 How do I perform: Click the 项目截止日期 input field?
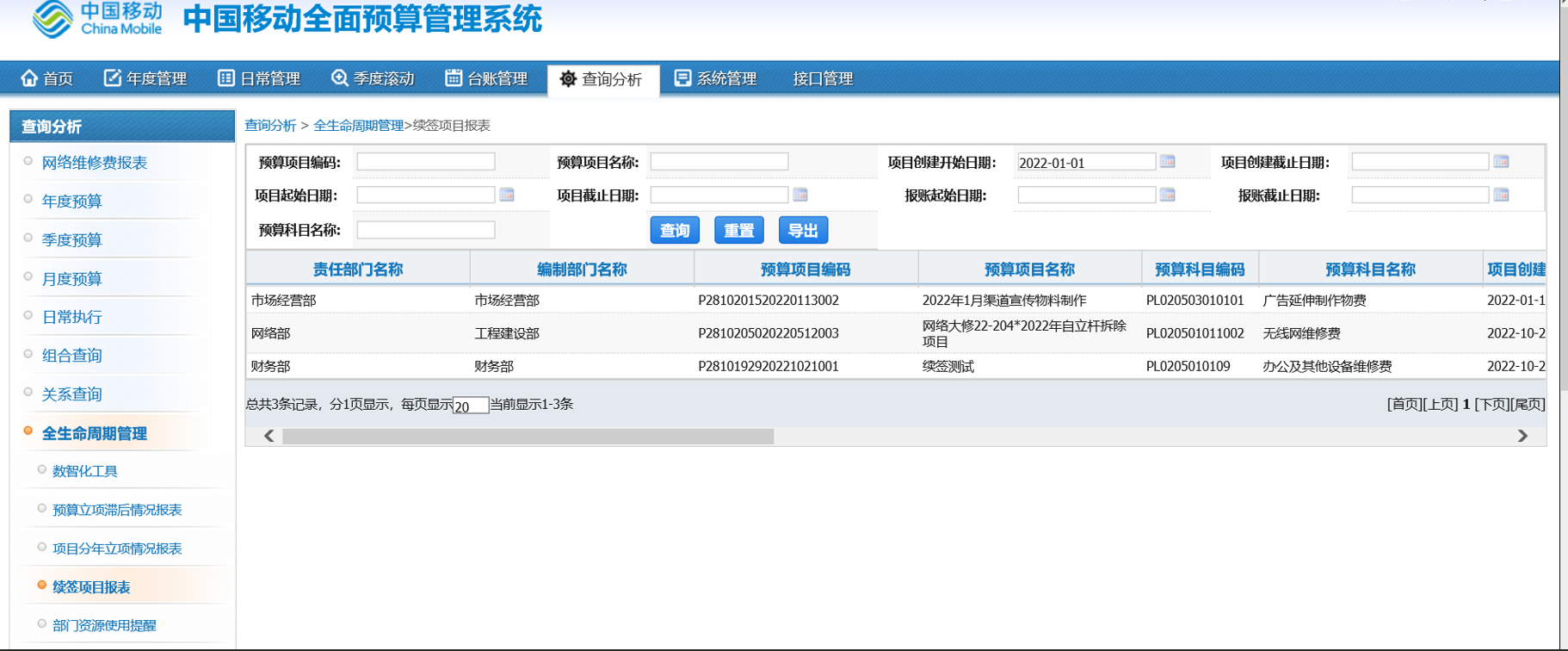click(x=719, y=195)
